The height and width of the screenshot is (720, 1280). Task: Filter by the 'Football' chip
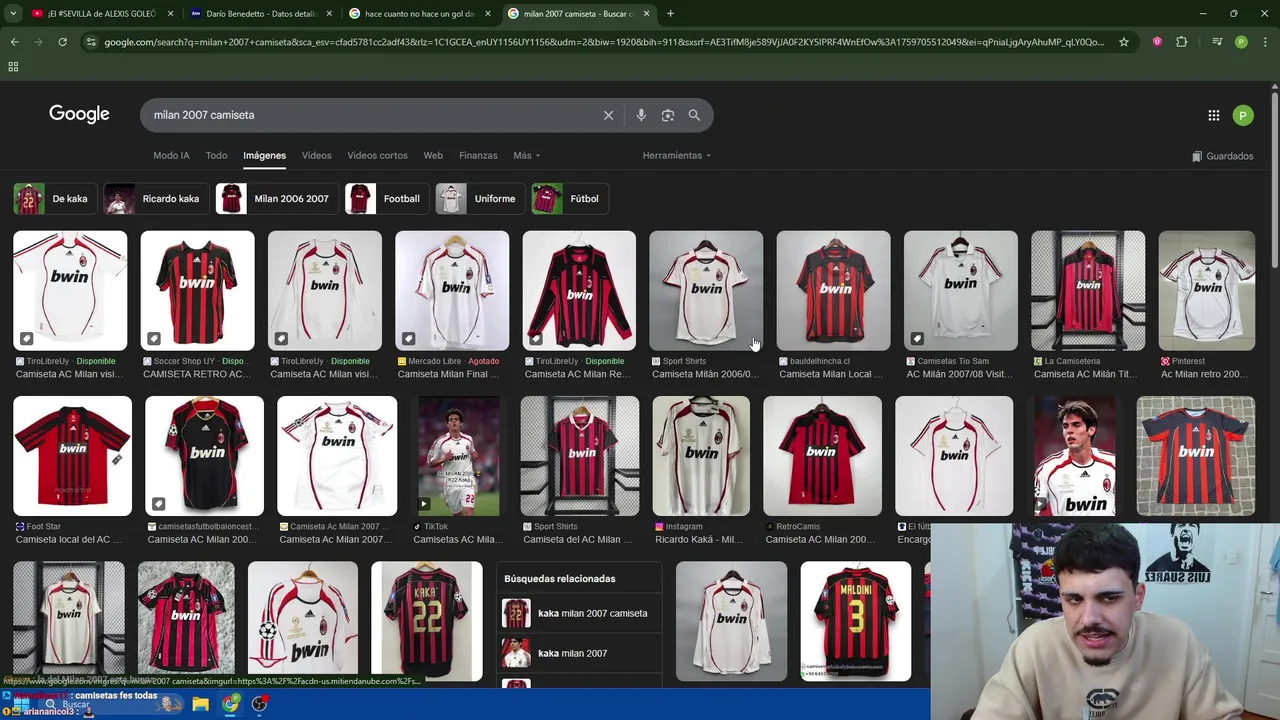385,198
